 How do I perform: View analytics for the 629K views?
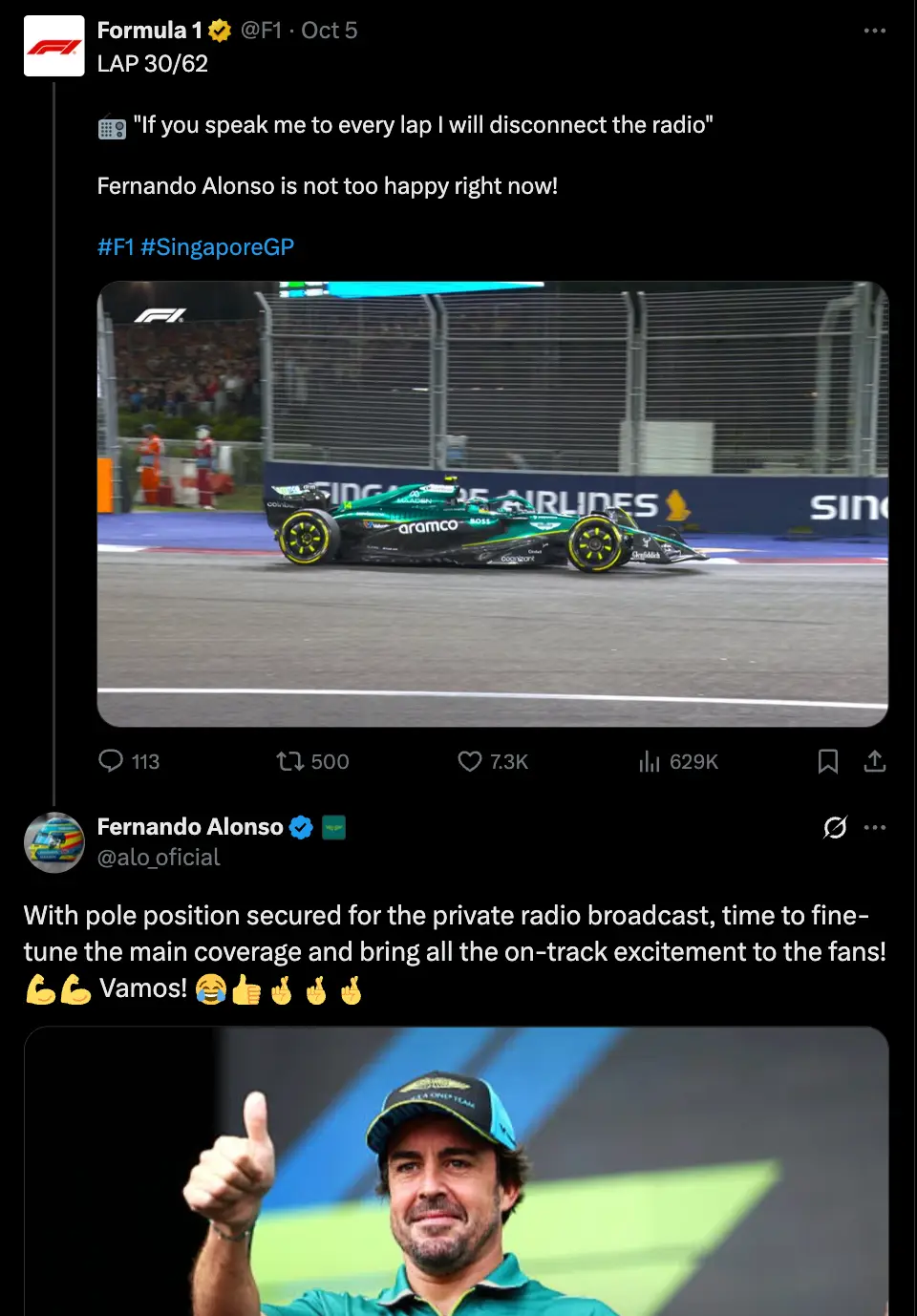[x=677, y=761]
